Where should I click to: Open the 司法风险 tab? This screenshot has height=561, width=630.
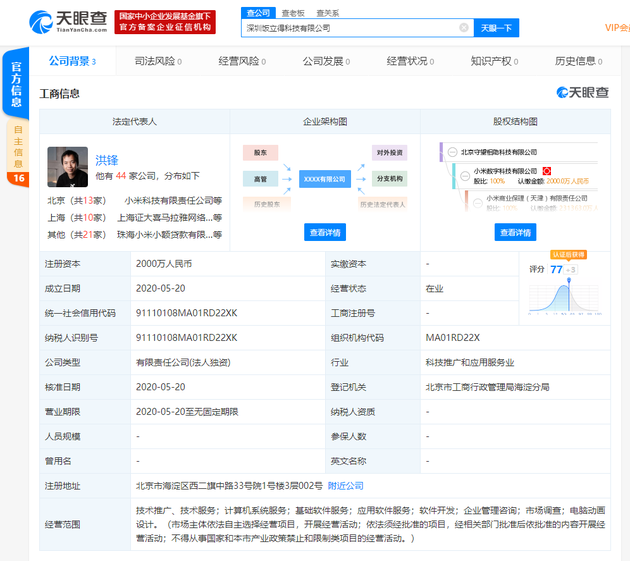158,61
